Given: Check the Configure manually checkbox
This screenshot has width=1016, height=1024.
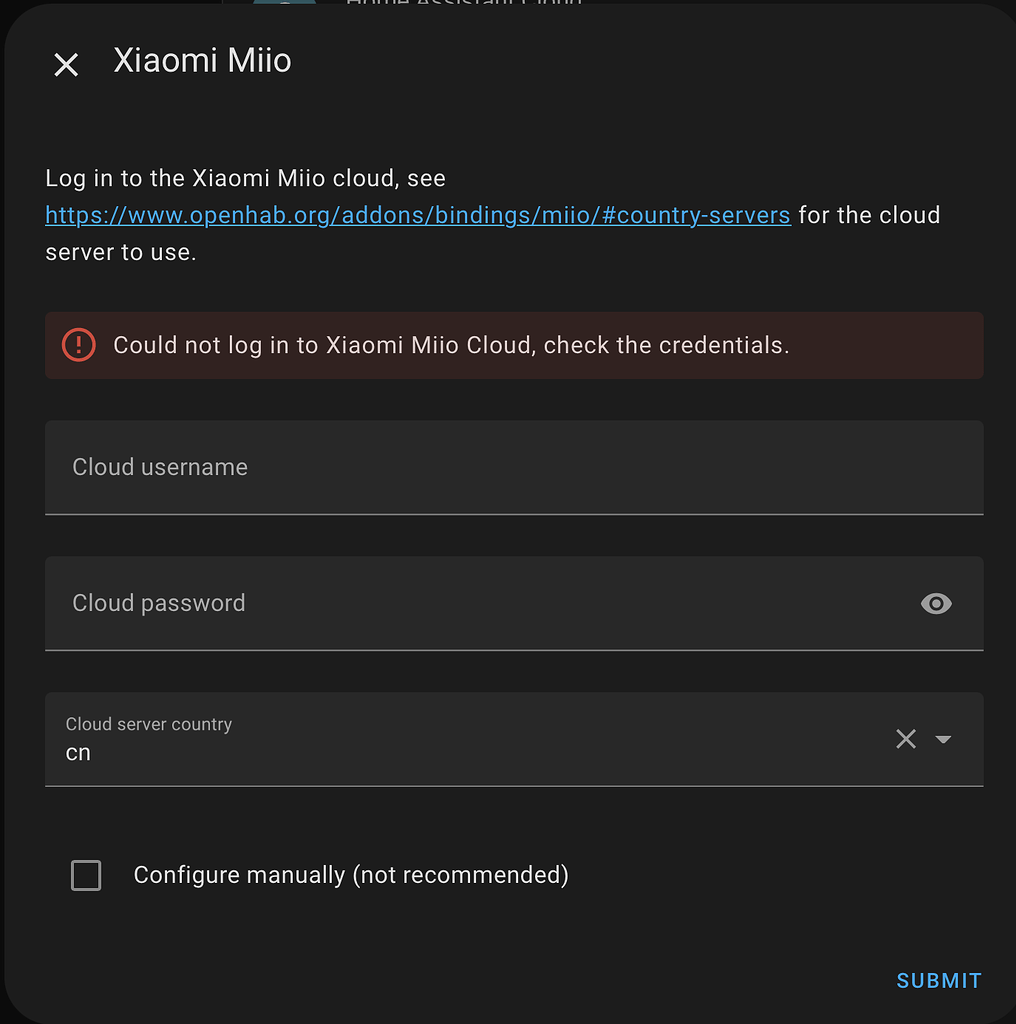Looking at the screenshot, I should [x=86, y=875].
